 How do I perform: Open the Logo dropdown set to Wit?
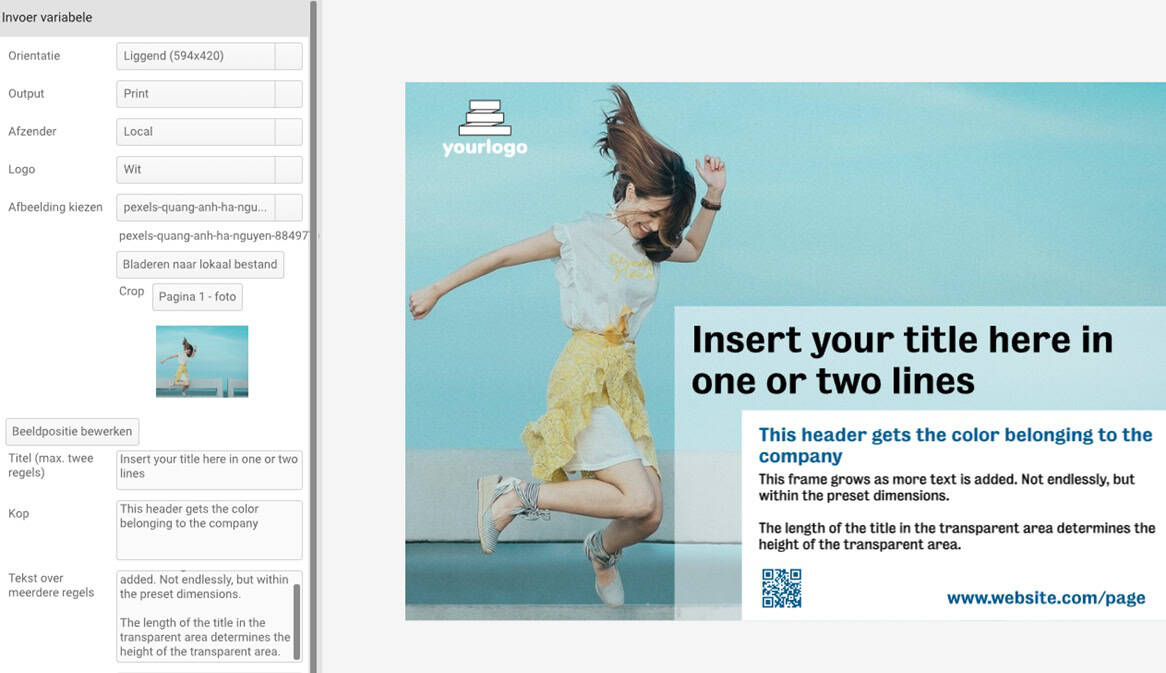tap(209, 170)
